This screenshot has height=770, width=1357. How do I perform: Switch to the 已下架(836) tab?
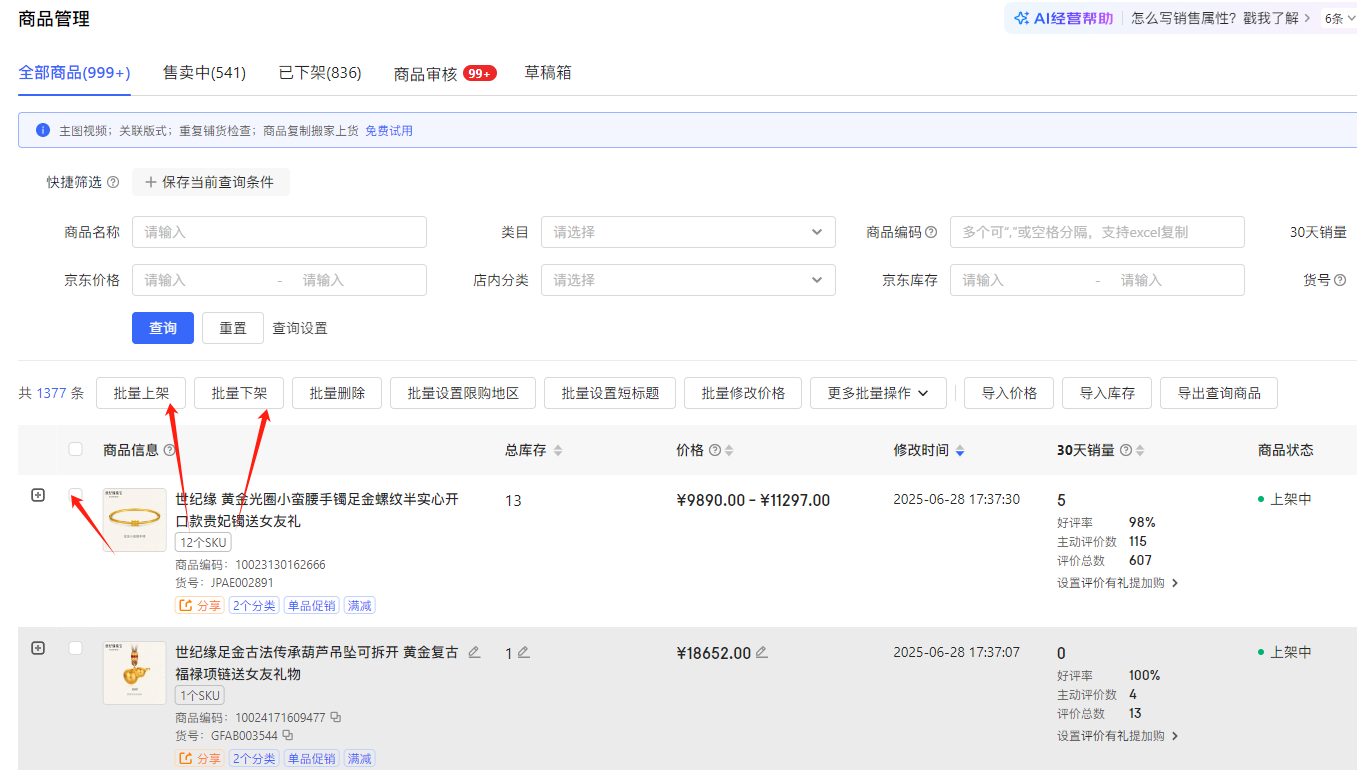click(320, 73)
